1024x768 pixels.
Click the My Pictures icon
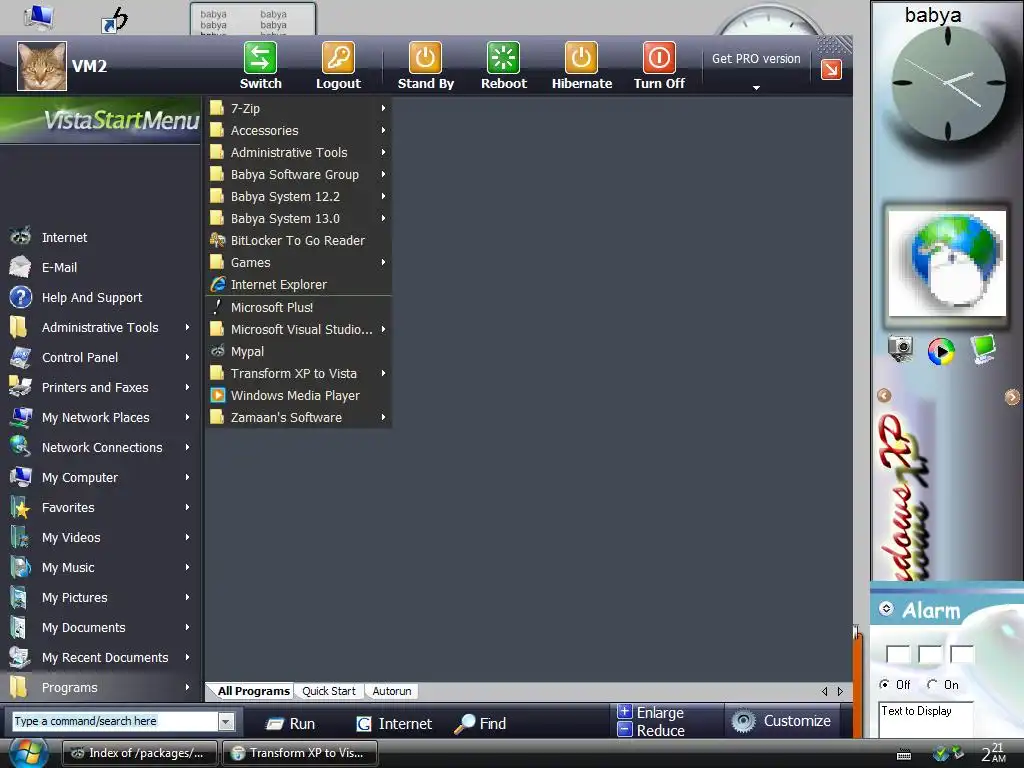coord(20,598)
